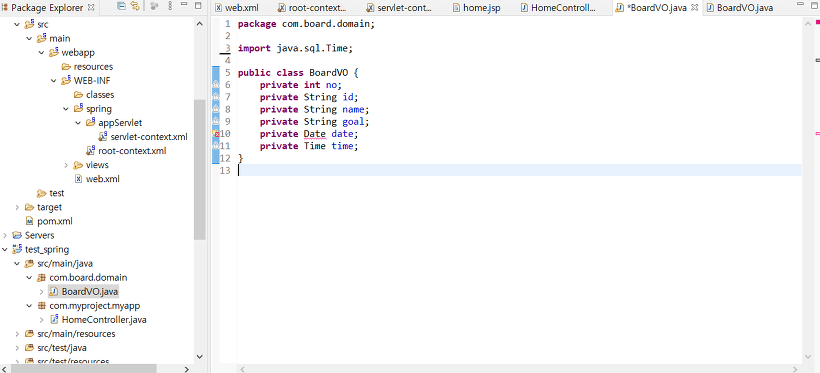
Task: Collapse the com.board.domain package
Action: pos(28,277)
